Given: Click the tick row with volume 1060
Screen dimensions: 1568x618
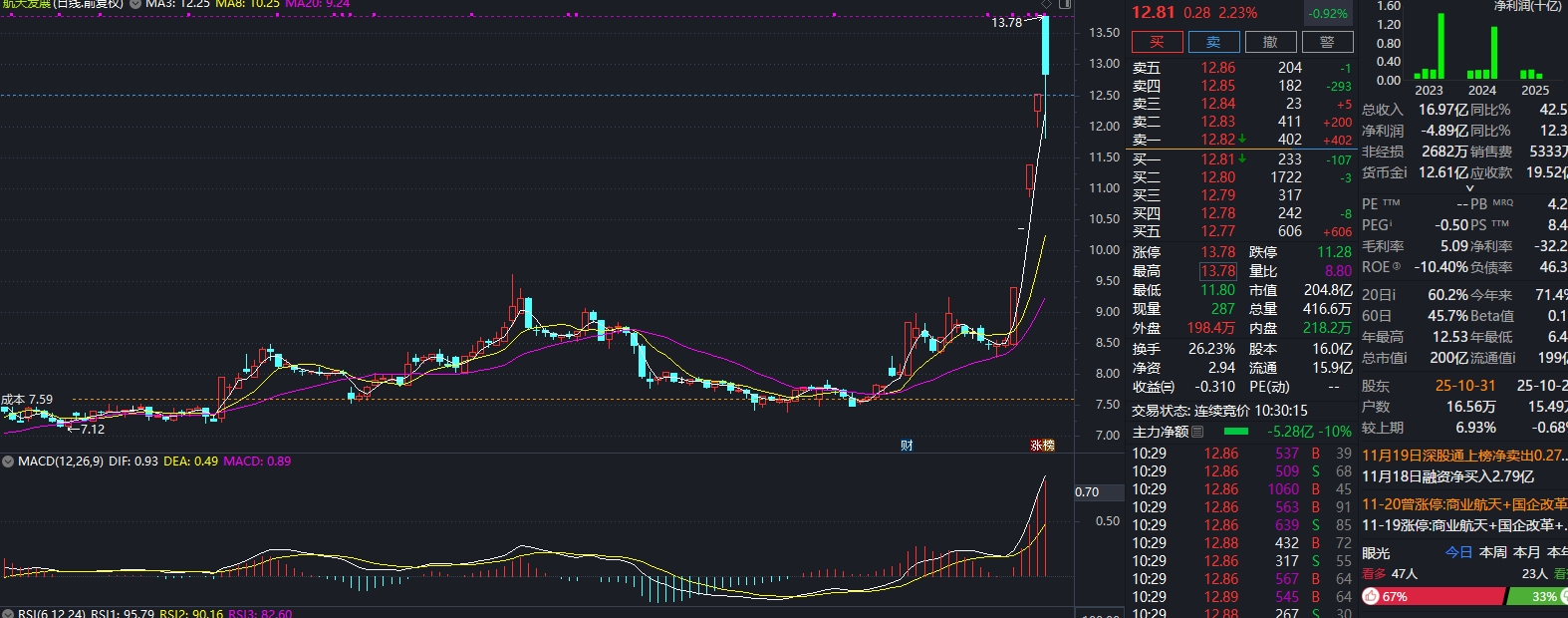Looking at the screenshot, I should [x=1241, y=489].
